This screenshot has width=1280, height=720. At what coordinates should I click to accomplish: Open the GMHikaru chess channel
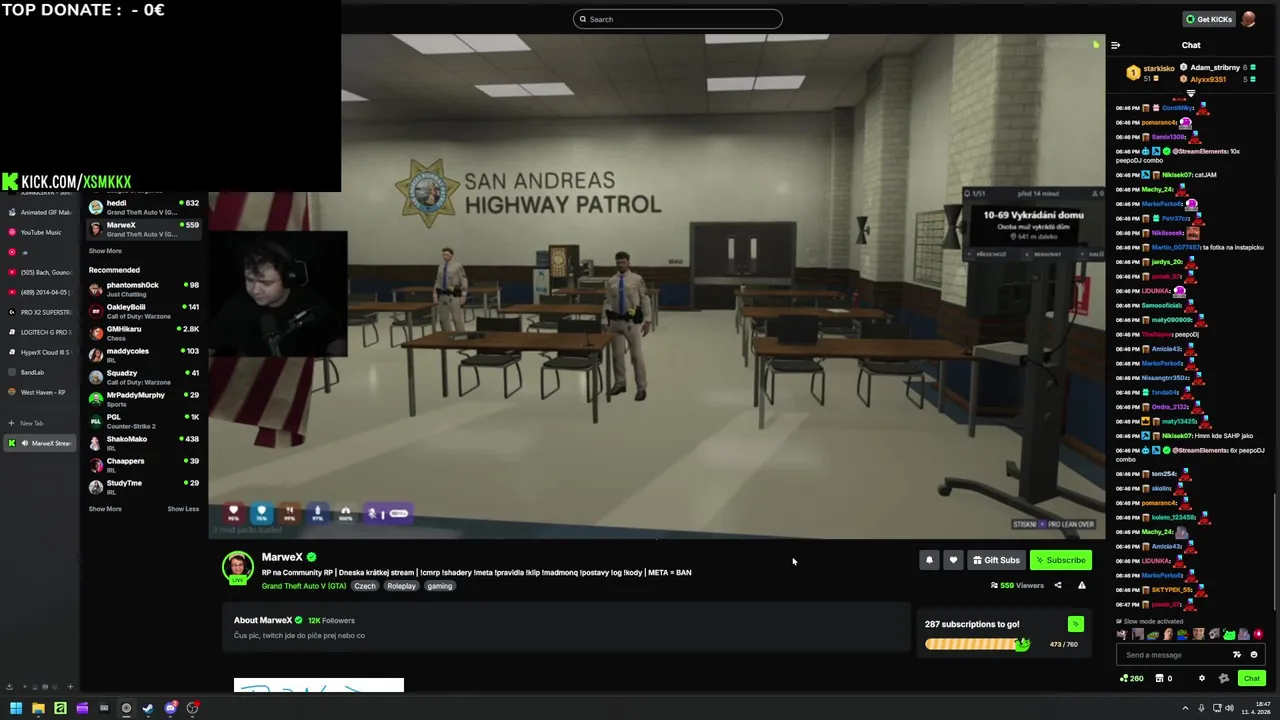point(143,333)
